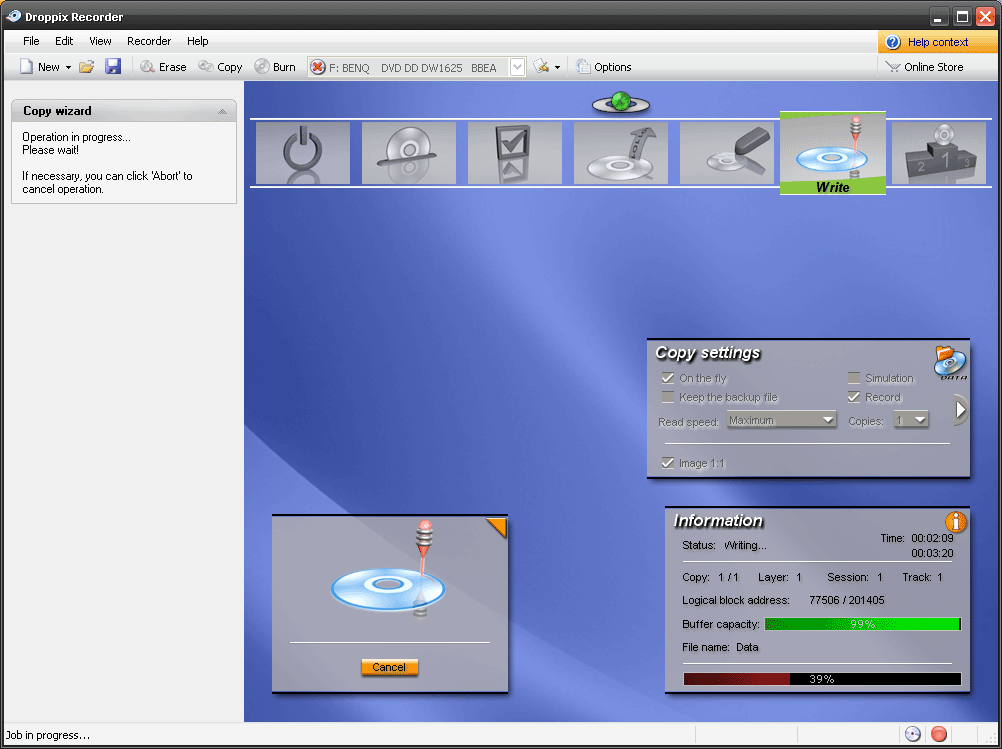Enable the Simulation checkbox

854,378
